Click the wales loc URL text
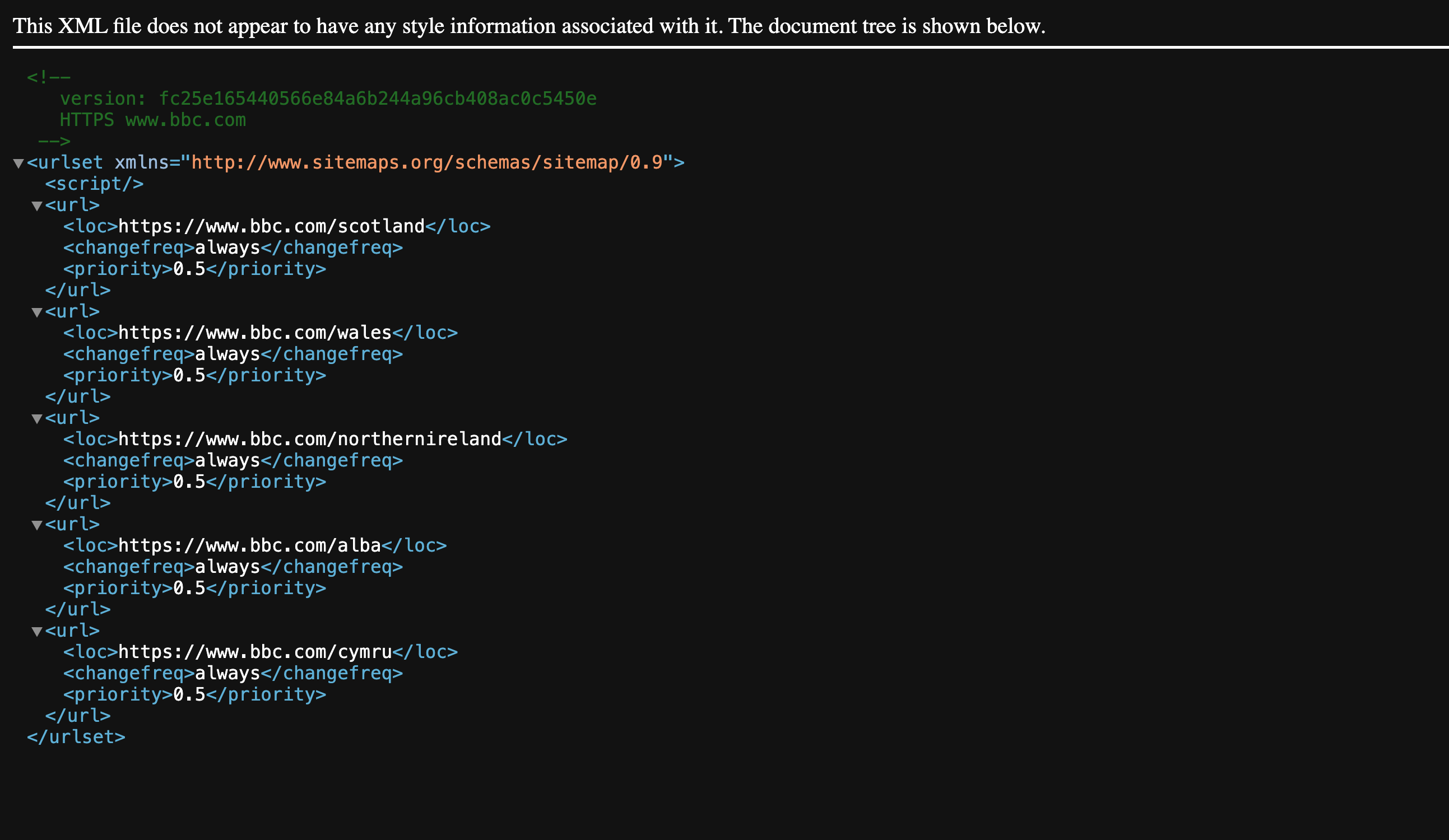 tap(255, 333)
